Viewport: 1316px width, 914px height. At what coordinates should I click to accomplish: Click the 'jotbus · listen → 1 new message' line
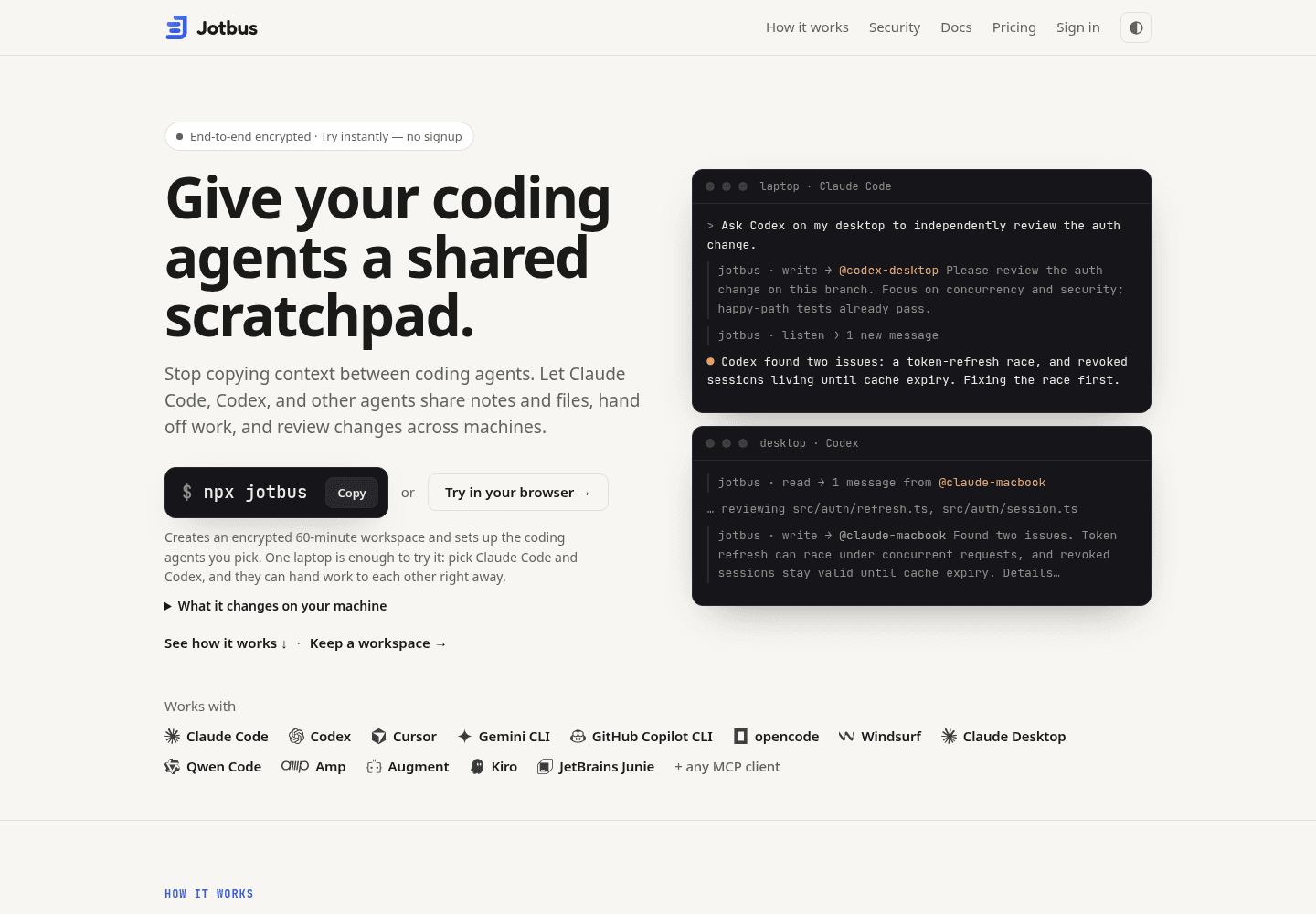pyautogui.click(x=828, y=335)
